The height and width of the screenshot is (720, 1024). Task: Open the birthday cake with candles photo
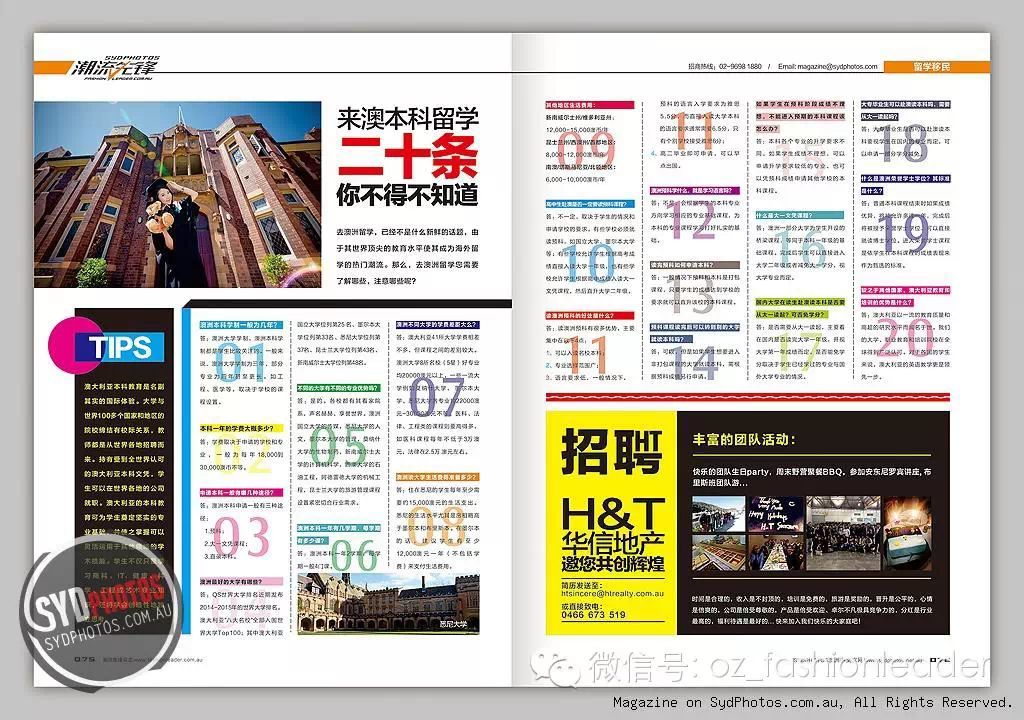coord(907,533)
